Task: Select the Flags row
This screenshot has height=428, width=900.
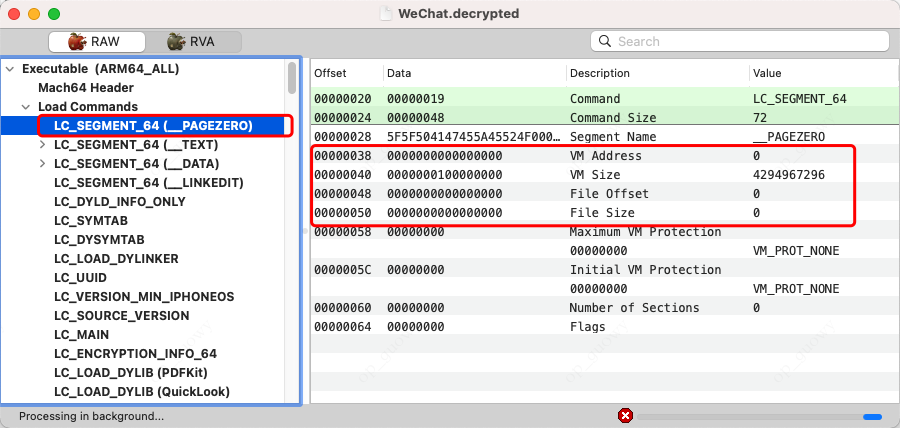Action: (606, 326)
